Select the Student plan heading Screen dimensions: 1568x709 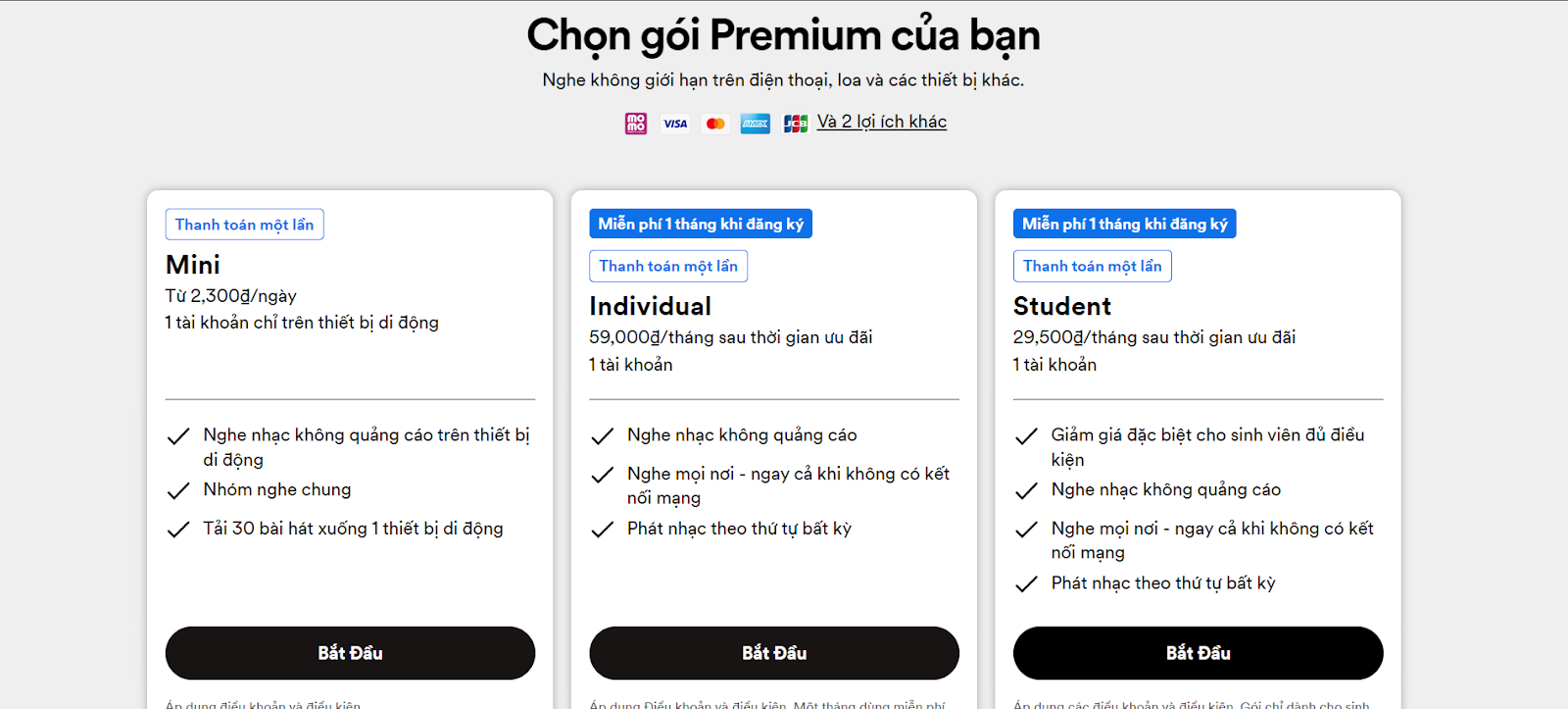tap(1062, 306)
